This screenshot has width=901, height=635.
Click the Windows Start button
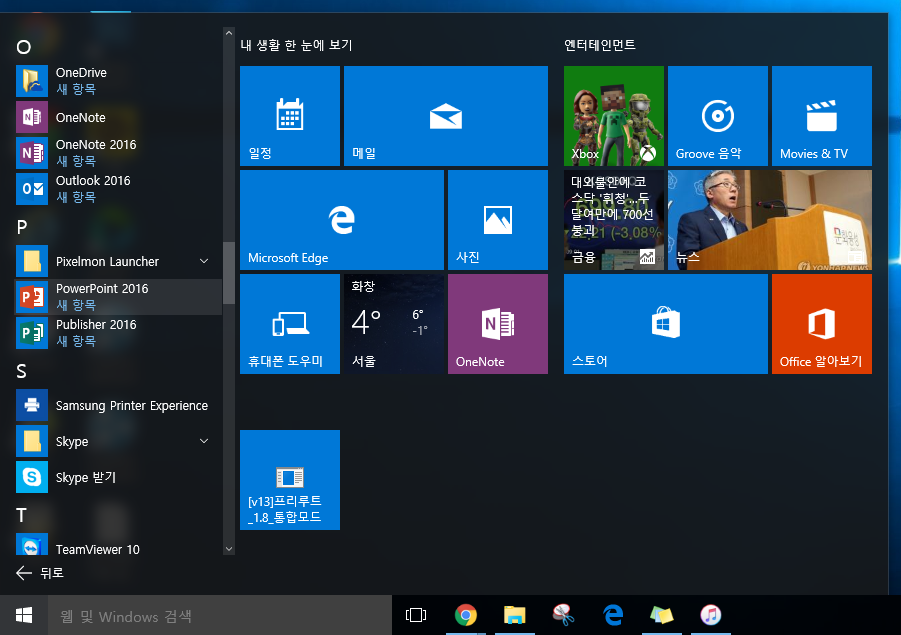24,615
